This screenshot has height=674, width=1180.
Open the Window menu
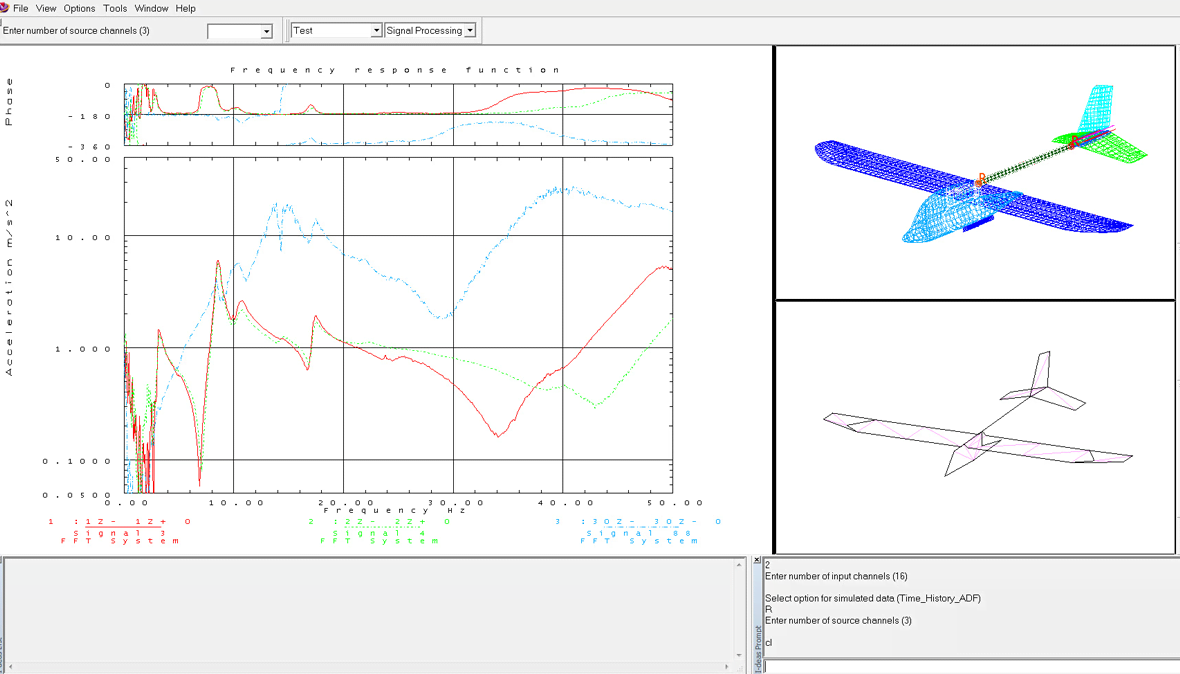coord(151,8)
